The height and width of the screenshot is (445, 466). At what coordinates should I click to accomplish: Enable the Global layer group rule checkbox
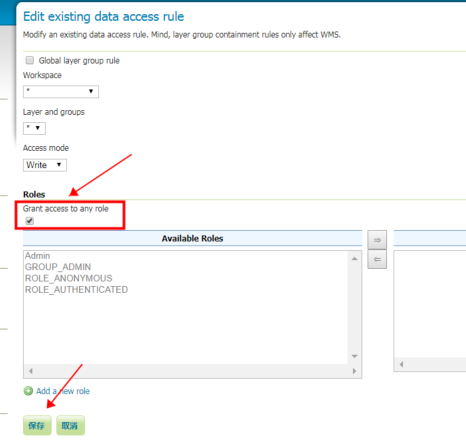pos(30,60)
